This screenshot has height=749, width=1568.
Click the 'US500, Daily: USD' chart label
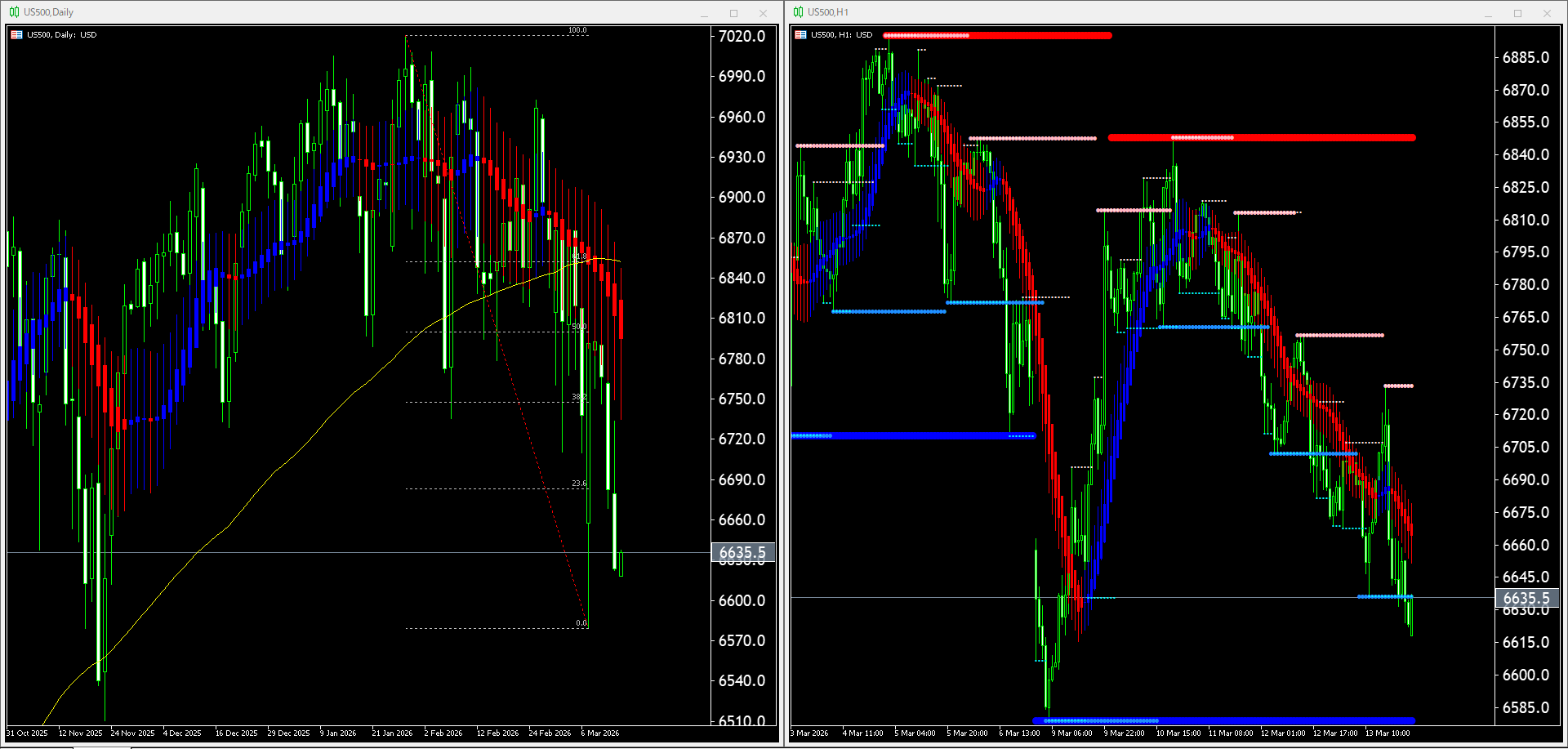click(x=61, y=35)
